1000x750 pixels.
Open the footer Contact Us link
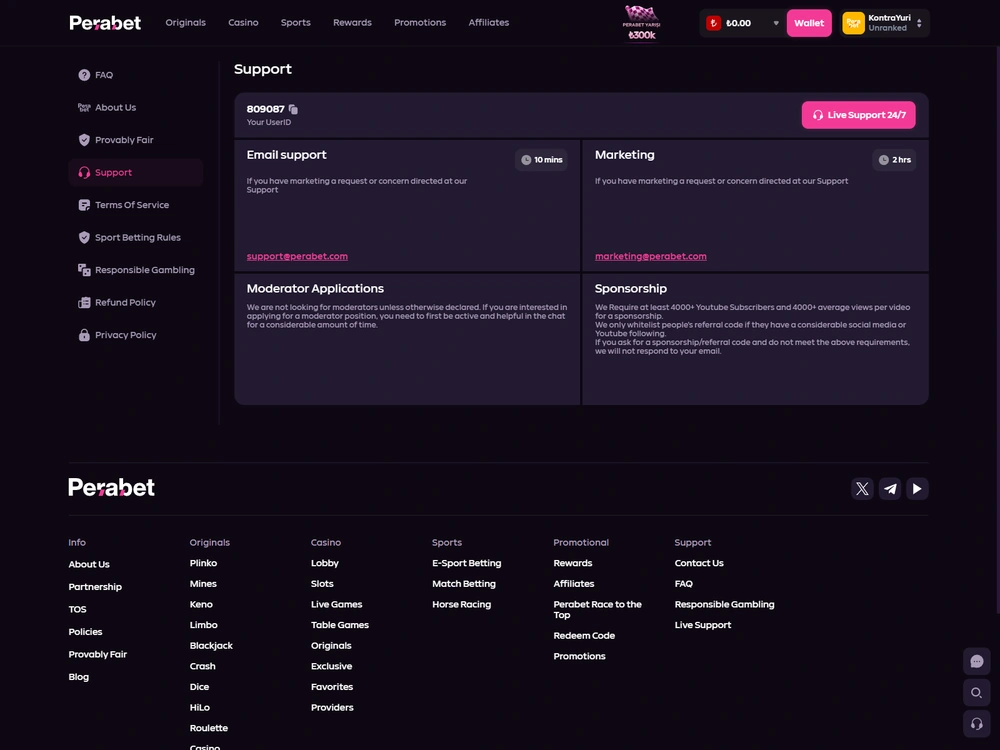(699, 563)
